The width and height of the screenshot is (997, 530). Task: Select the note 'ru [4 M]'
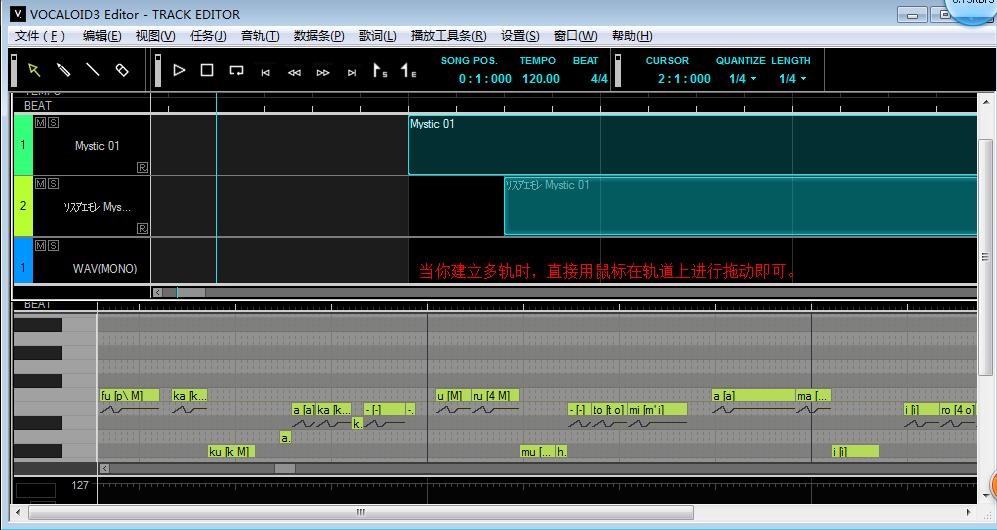495,395
